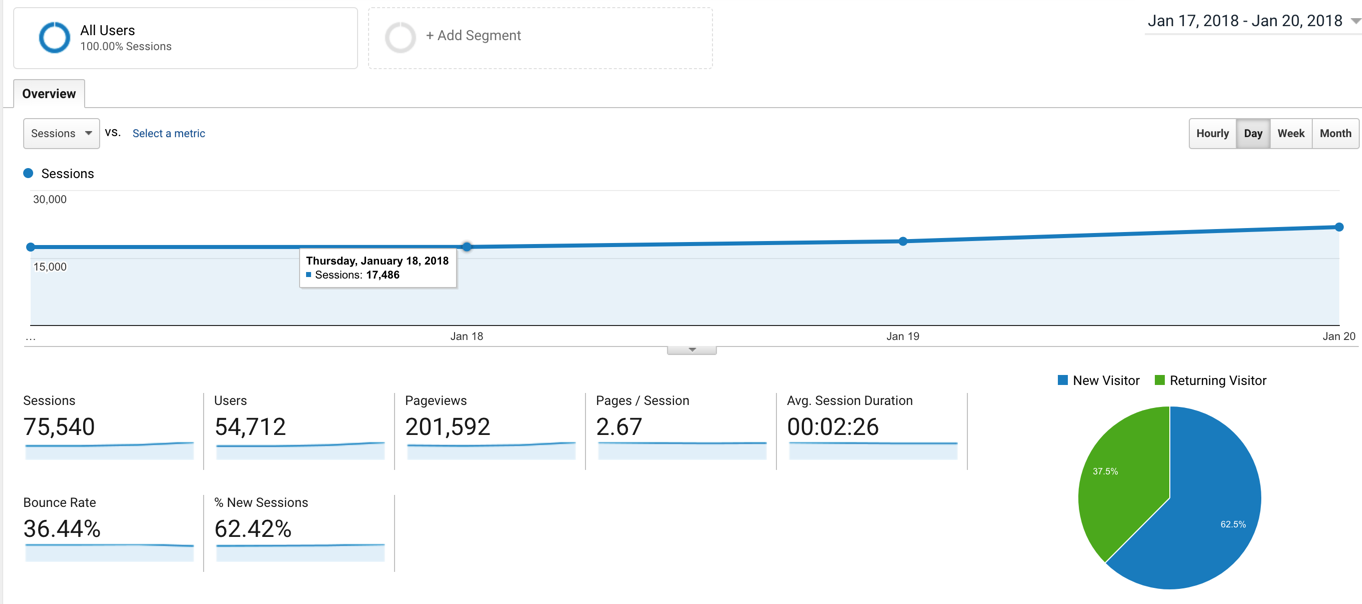Click the Pageviews sparkline chart
1362x604 pixels.
point(490,451)
